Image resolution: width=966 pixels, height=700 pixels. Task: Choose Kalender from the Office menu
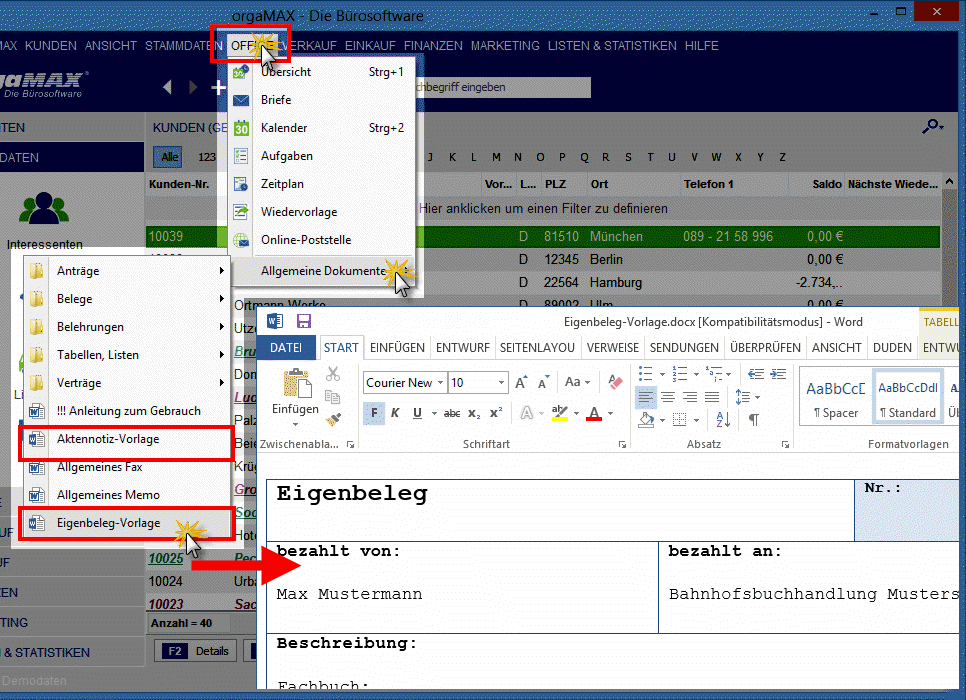pos(322,128)
